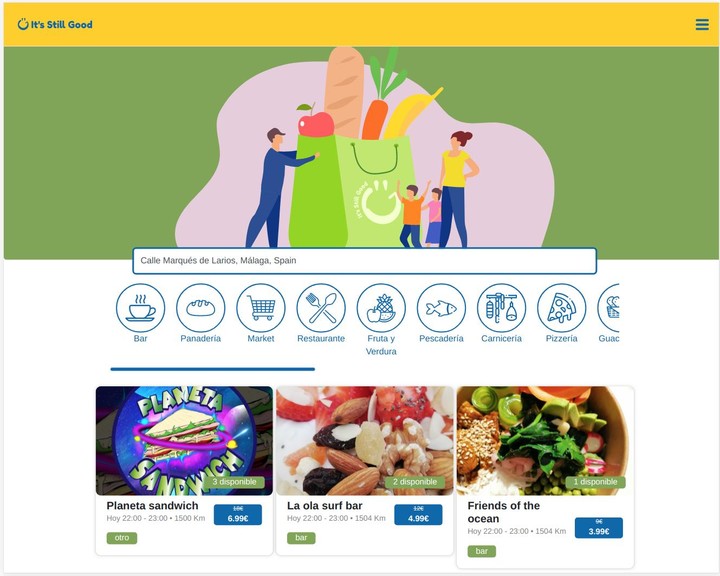Viewport: 720px width, 576px height.
Task: Click the 4.99€ price button
Action: pyautogui.click(x=418, y=514)
